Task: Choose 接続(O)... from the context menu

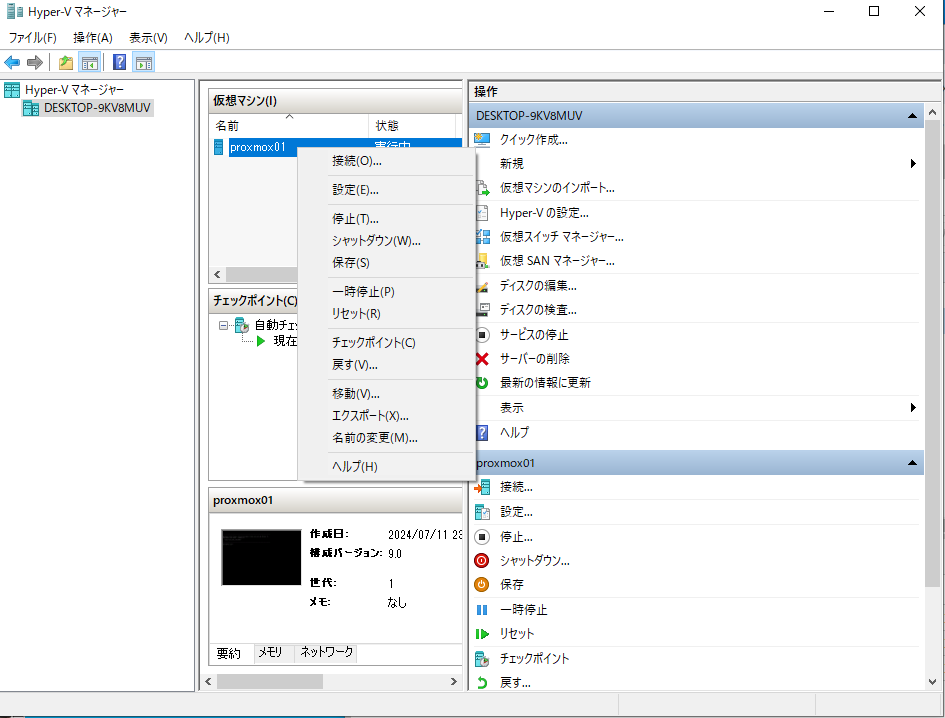Action: 357,161
